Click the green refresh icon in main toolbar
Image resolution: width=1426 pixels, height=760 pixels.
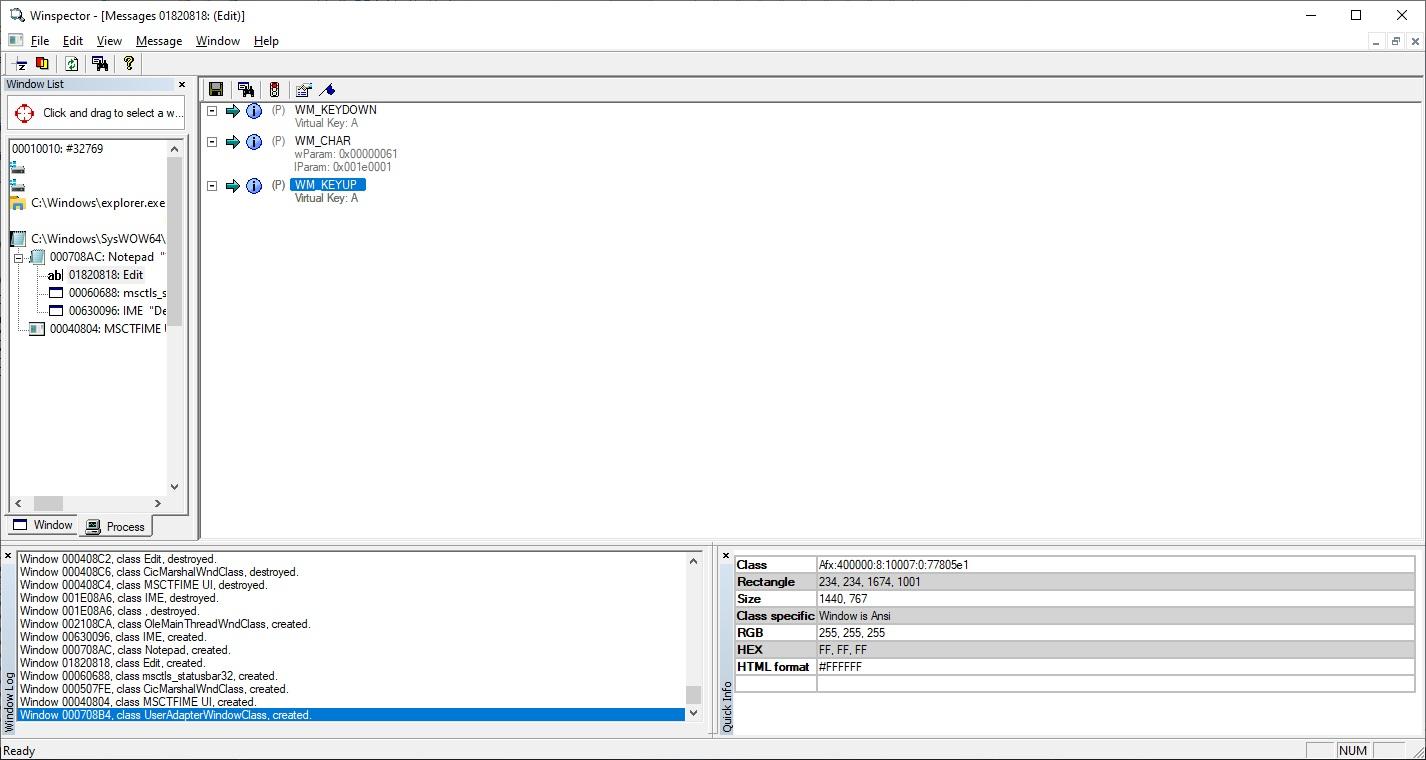[71, 64]
